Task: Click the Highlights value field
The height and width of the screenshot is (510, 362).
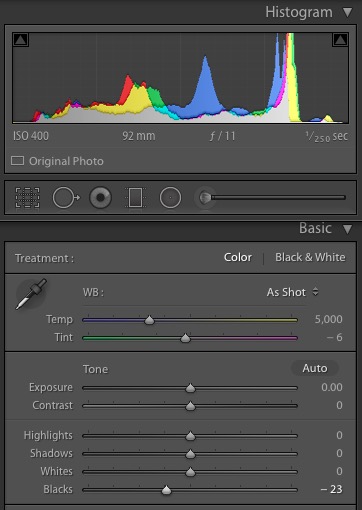Action: (x=339, y=435)
